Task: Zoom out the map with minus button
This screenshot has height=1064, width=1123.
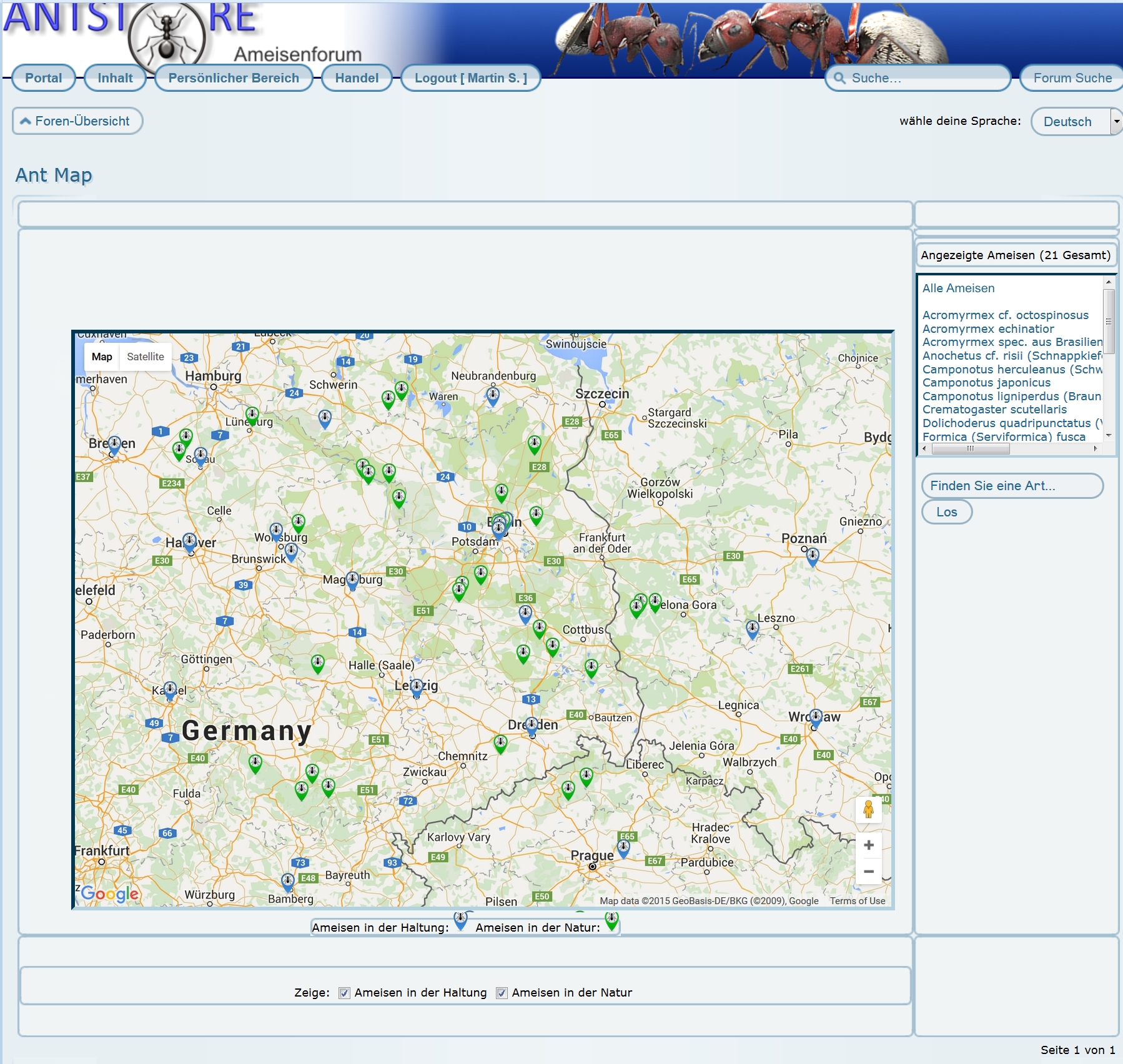Action: tap(868, 871)
